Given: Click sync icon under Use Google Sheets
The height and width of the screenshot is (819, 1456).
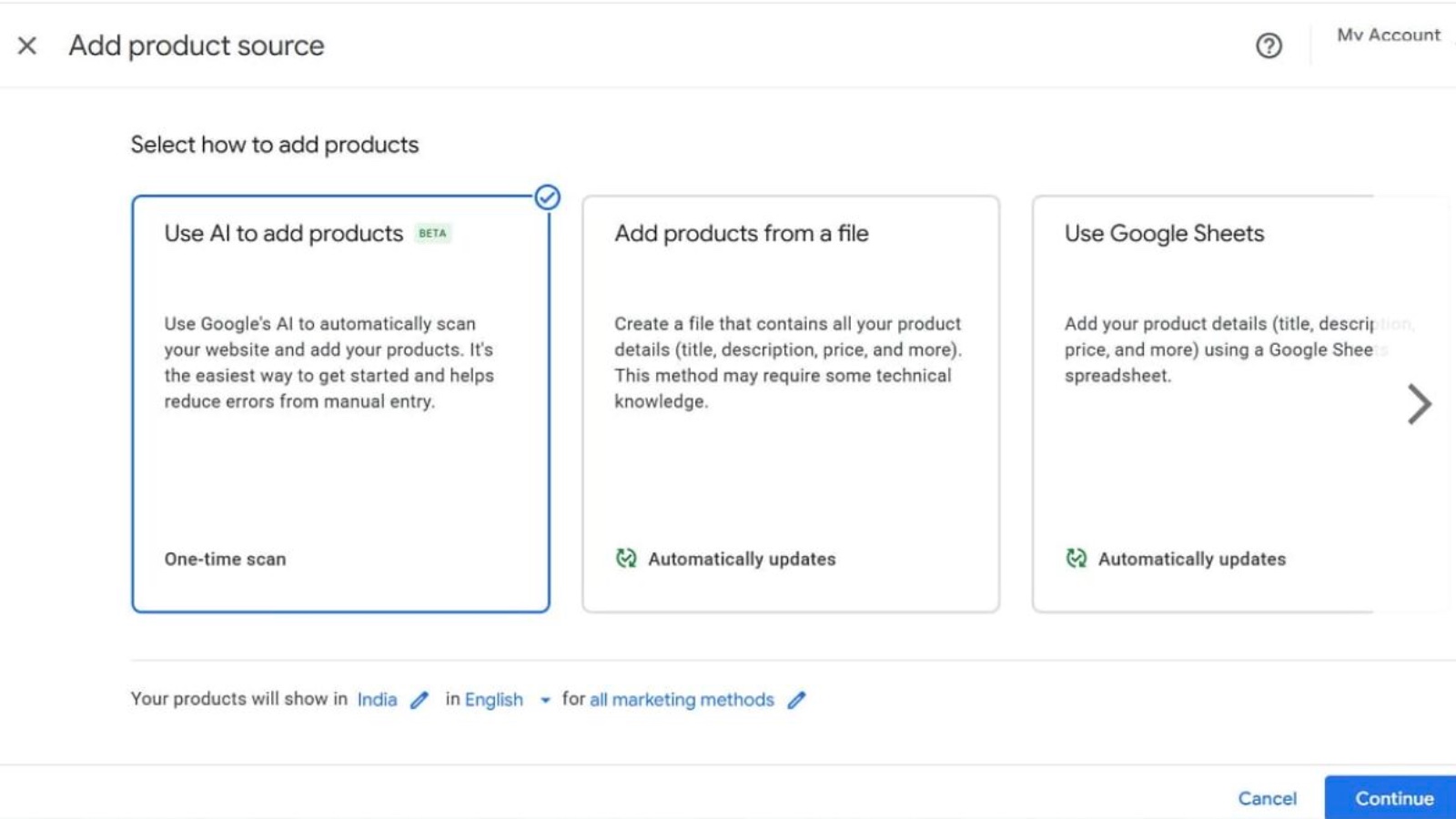Looking at the screenshot, I should point(1077,558).
